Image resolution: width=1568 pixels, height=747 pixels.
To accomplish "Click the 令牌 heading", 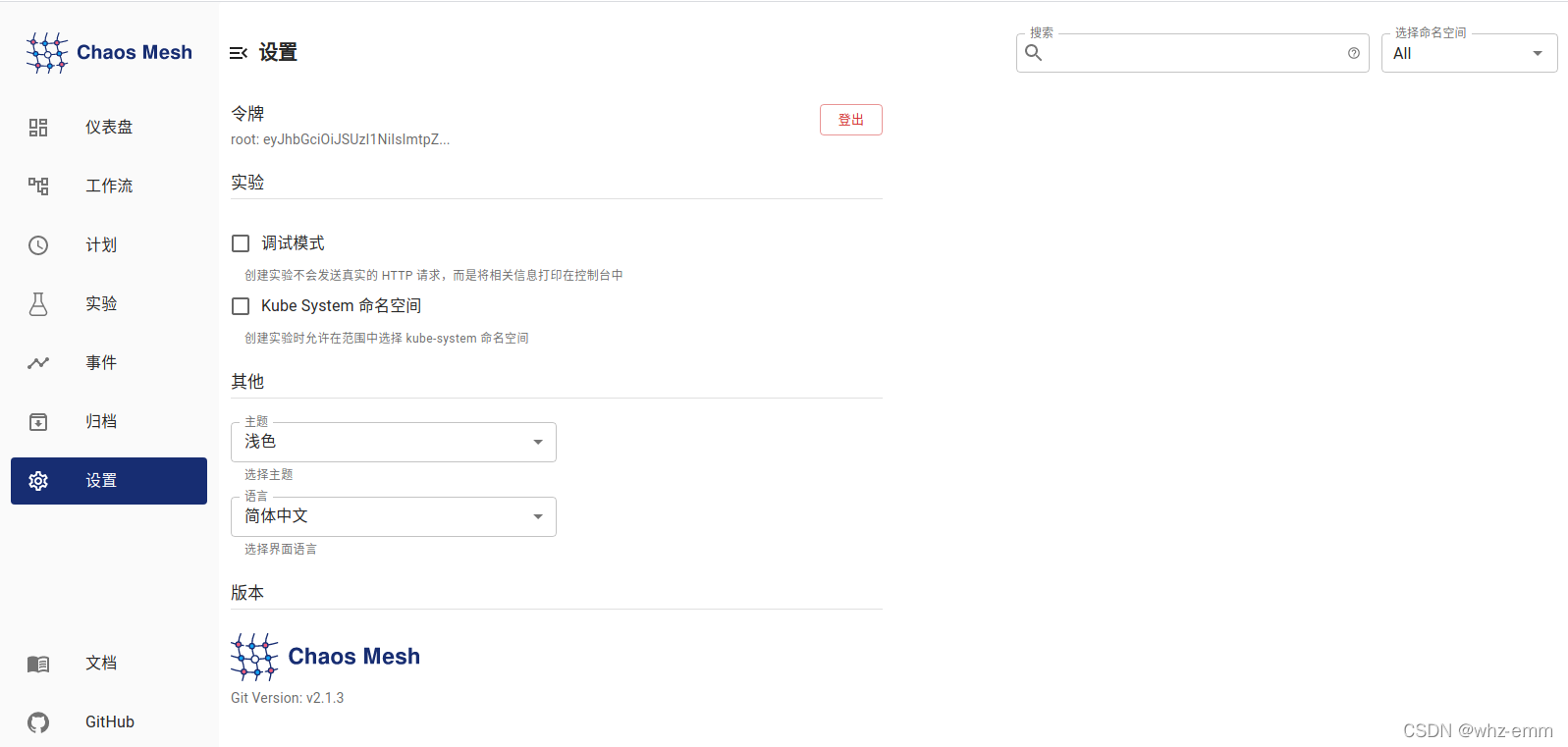I will (247, 114).
